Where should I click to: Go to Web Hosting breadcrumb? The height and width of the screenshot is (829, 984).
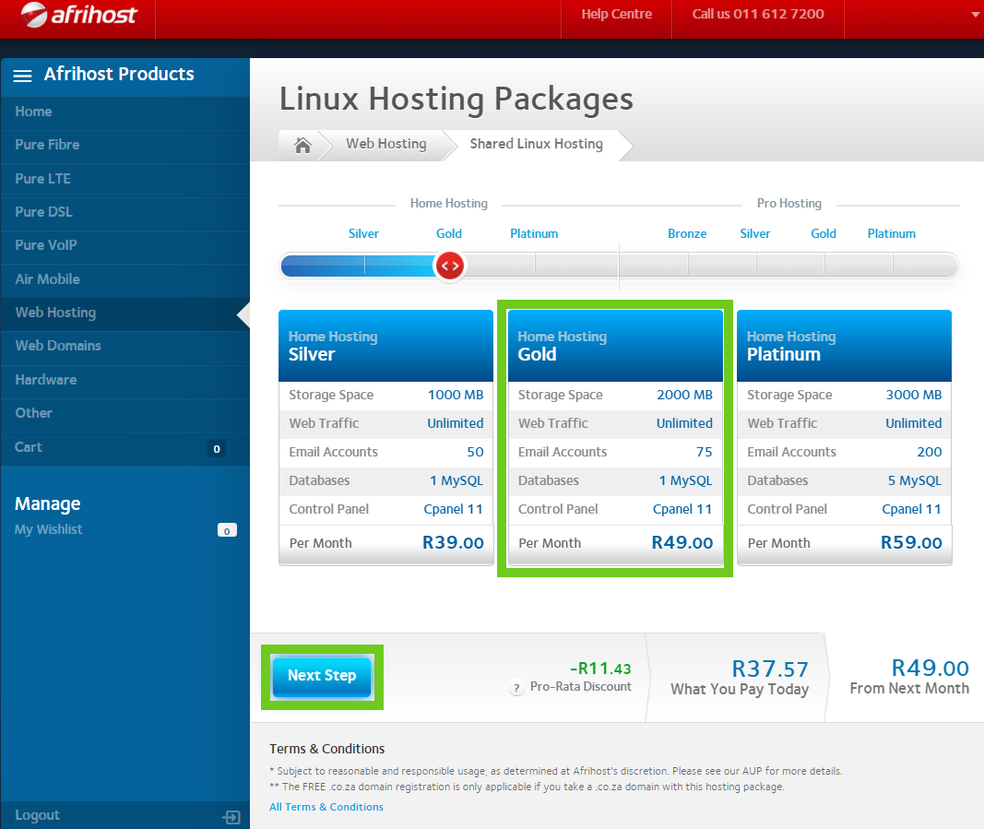click(386, 144)
